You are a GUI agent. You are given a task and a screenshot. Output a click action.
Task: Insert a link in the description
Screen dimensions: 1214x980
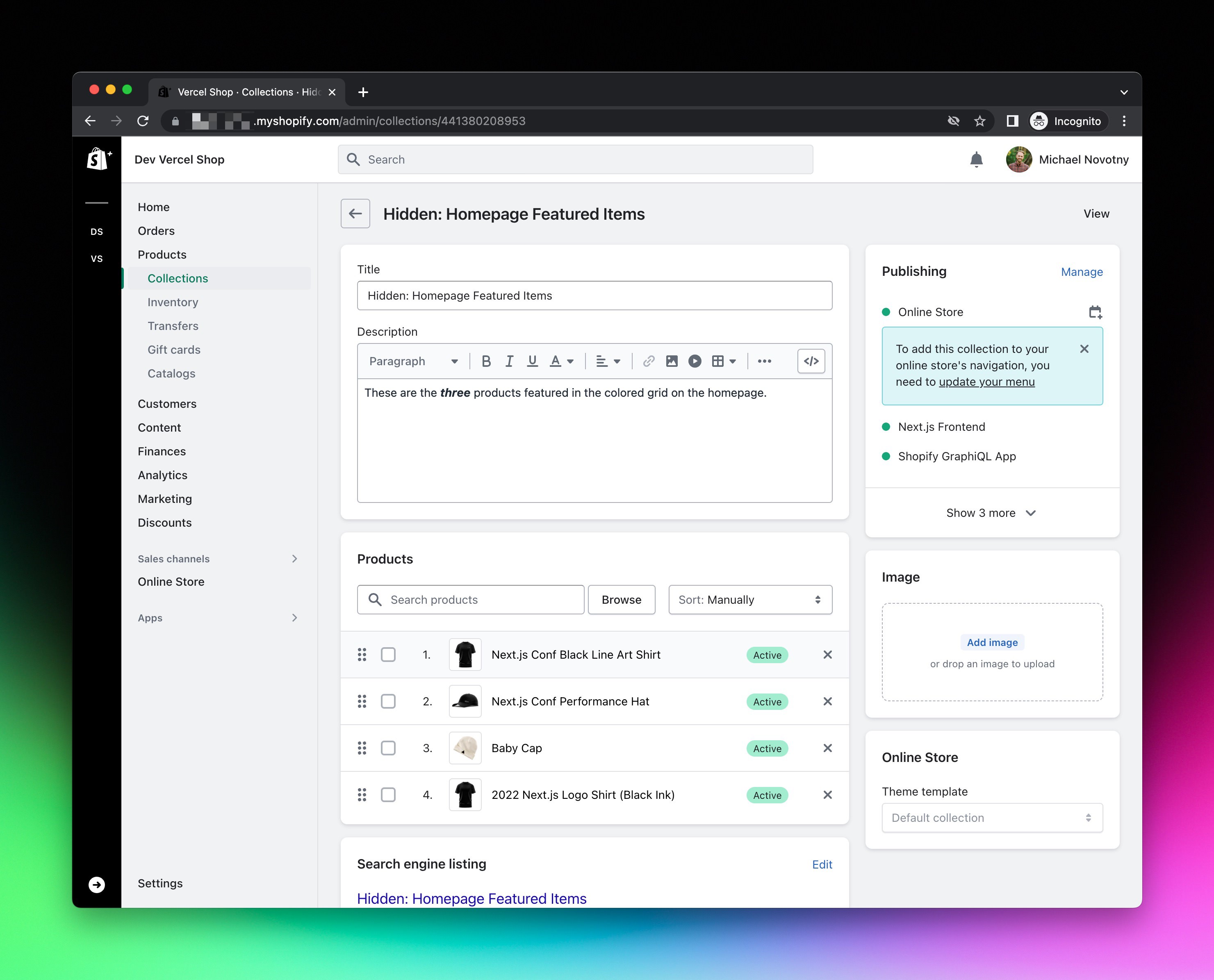649,361
